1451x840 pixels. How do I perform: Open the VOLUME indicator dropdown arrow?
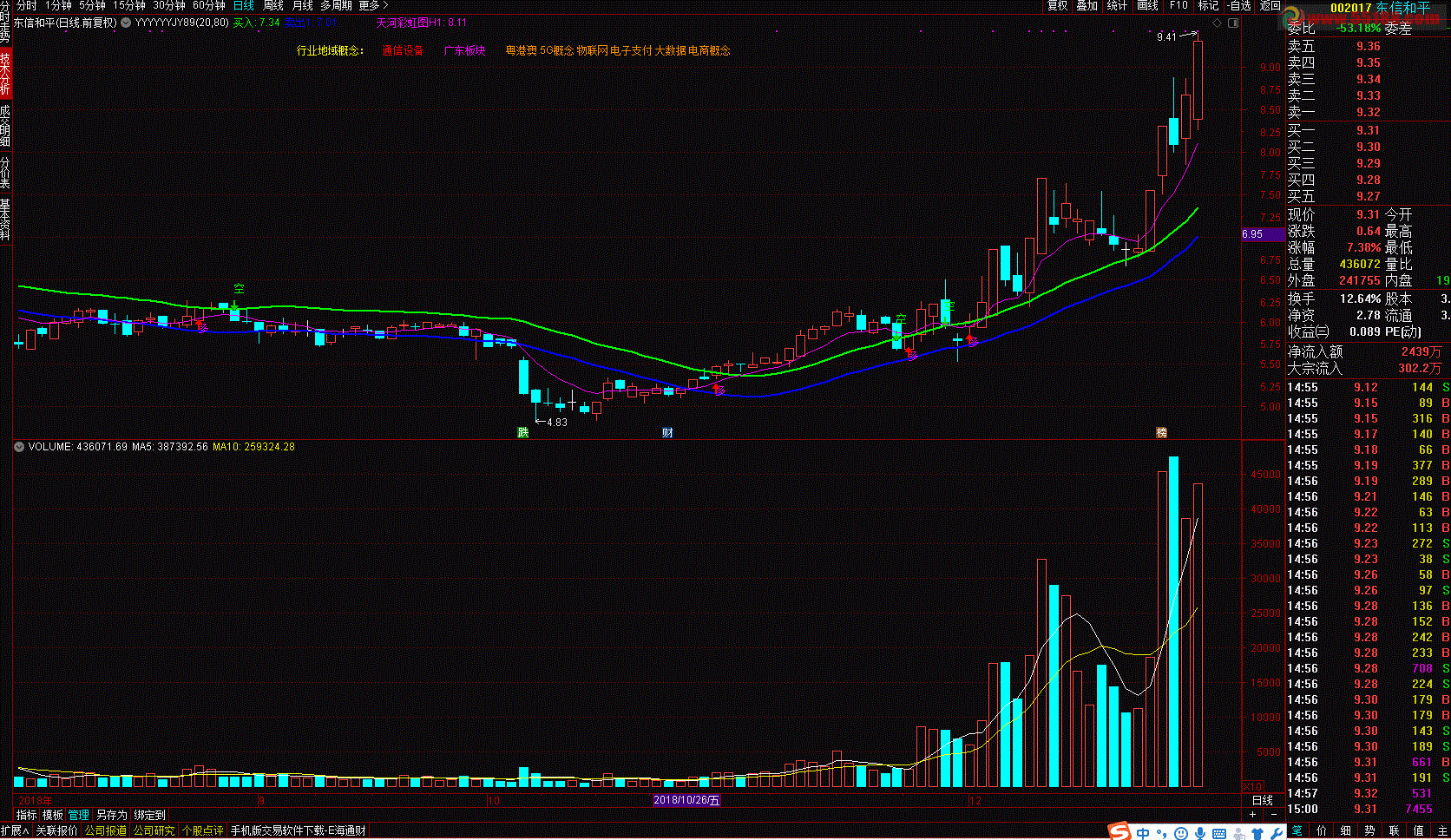coord(19,447)
